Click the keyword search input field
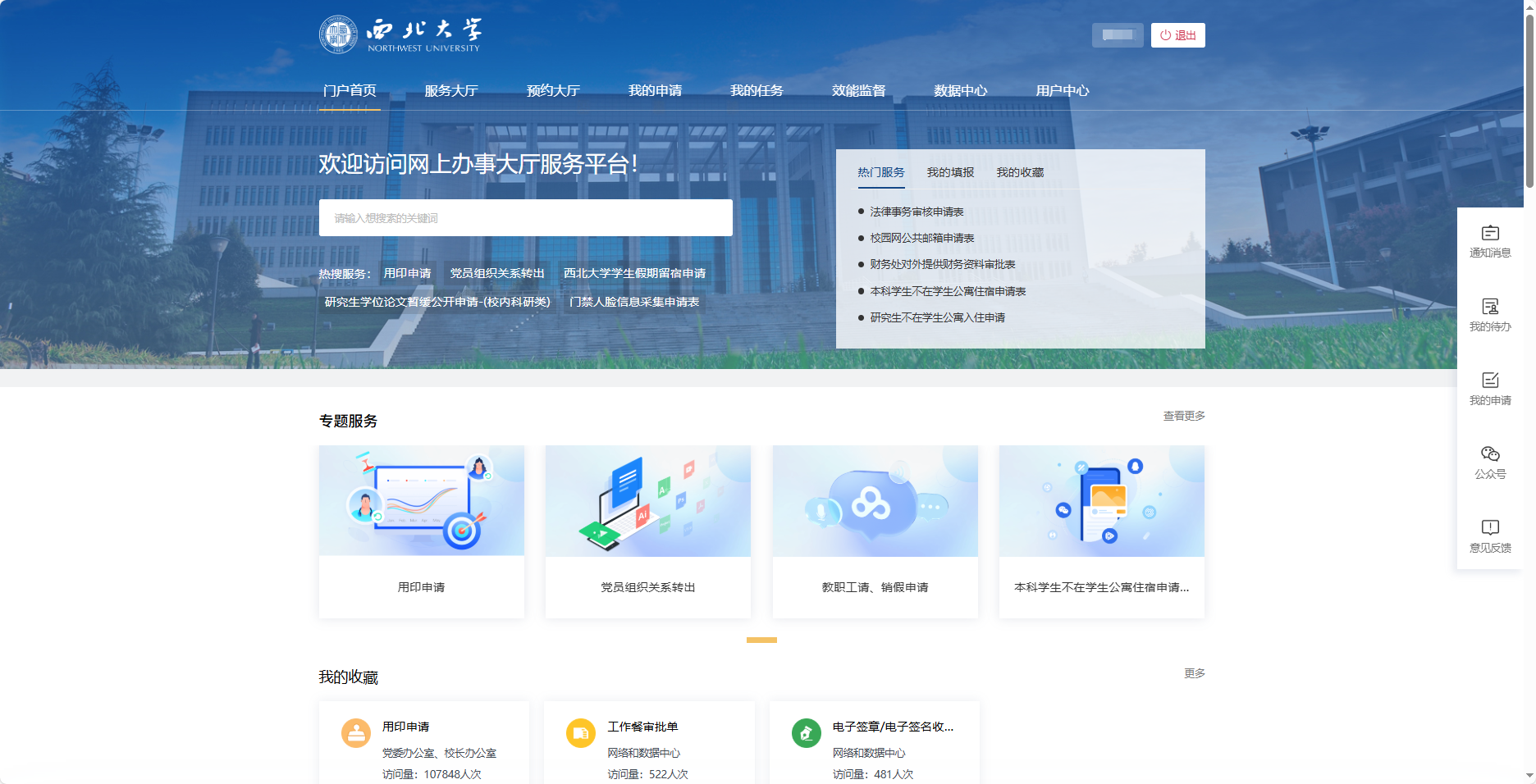The height and width of the screenshot is (784, 1536). click(x=525, y=218)
